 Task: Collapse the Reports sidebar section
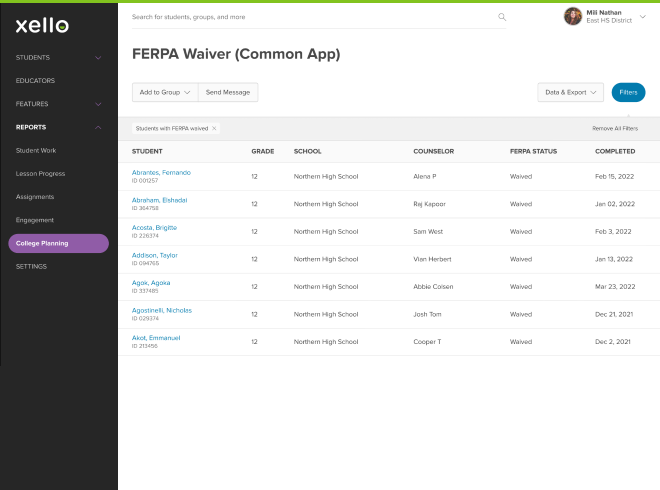(x=97, y=127)
